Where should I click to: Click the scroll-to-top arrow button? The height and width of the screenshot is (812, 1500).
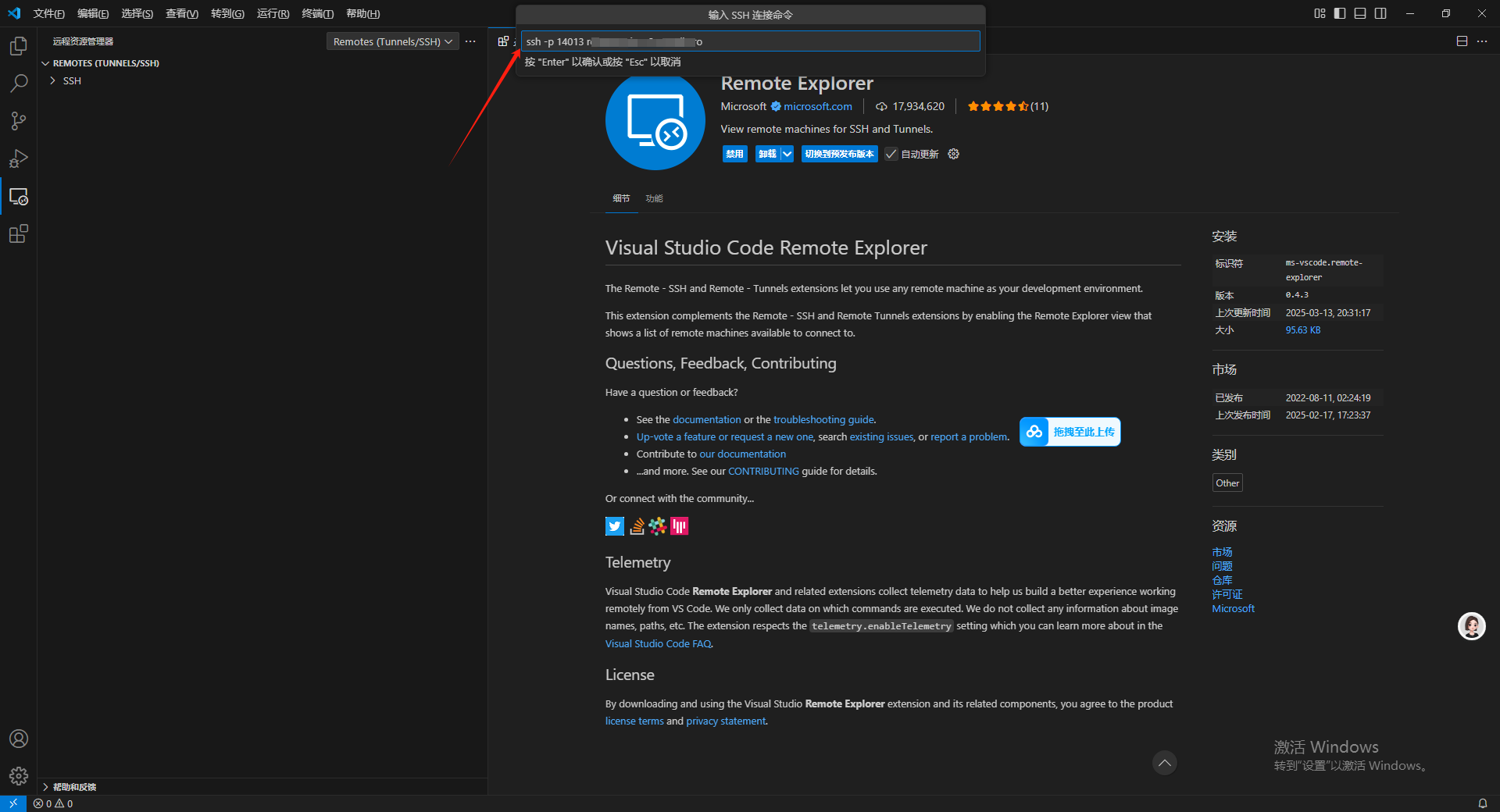pyautogui.click(x=1164, y=763)
